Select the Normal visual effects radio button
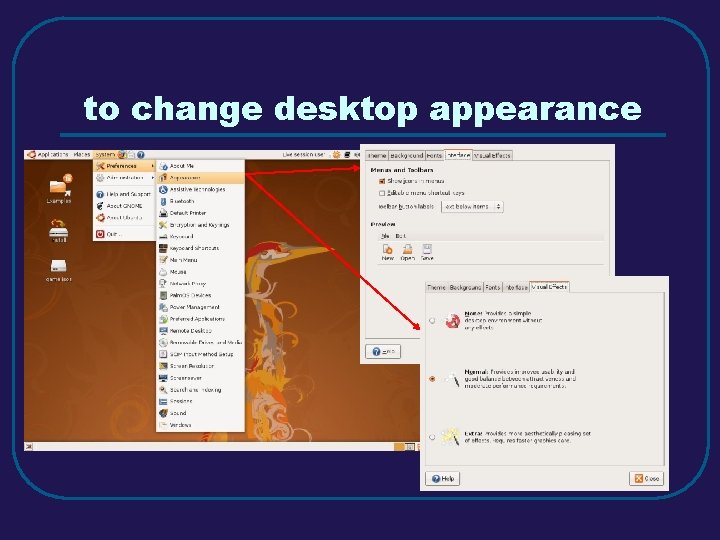Image resolution: width=720 pixels, height=540 pixels. tap(432, 379)
